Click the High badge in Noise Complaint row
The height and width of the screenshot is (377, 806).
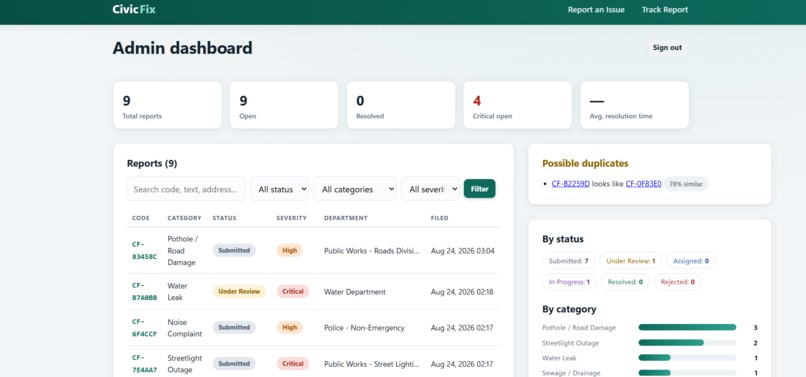289,328
